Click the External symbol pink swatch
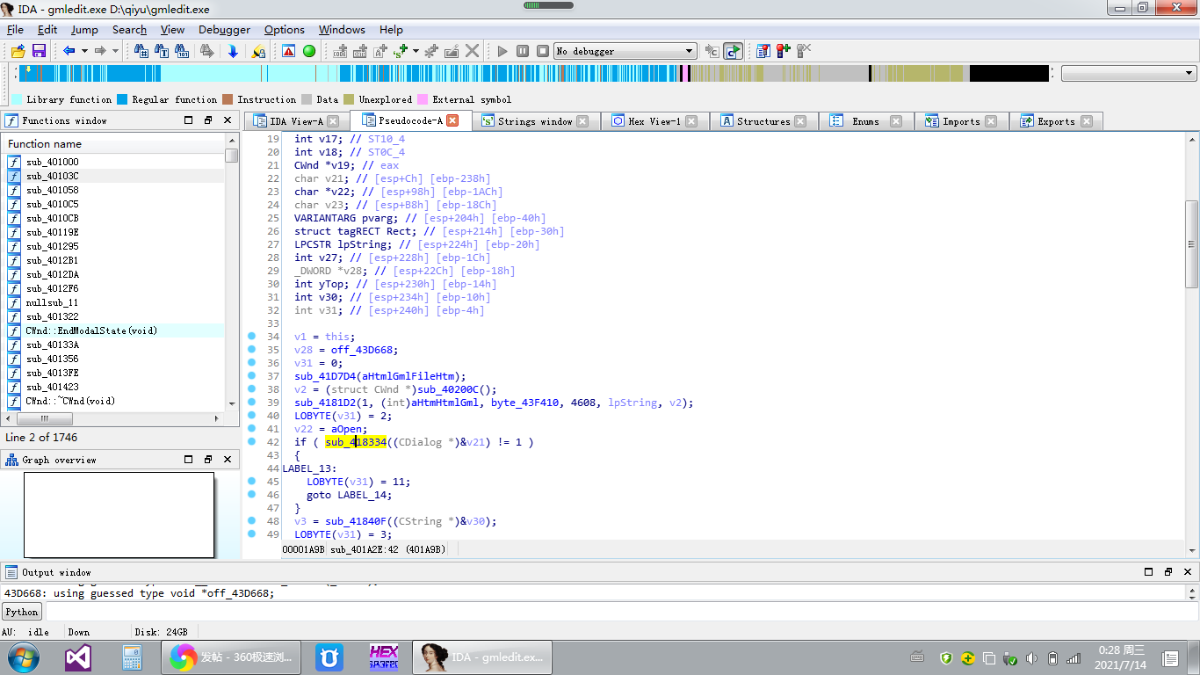The image size is (1200, 675). pyautogui.click(x=423, y=100)
